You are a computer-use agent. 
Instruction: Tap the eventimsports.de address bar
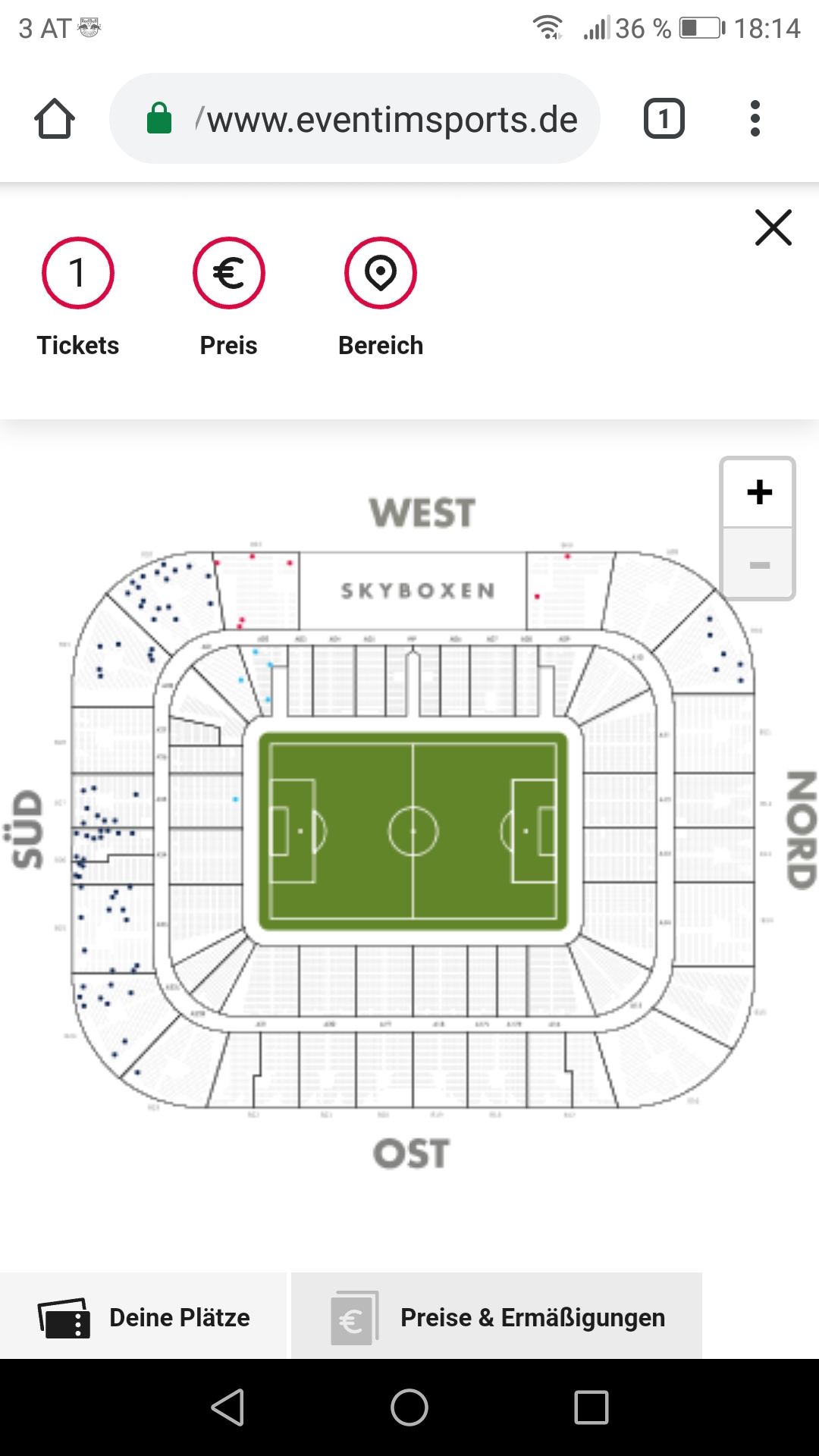tap(355, 118)
